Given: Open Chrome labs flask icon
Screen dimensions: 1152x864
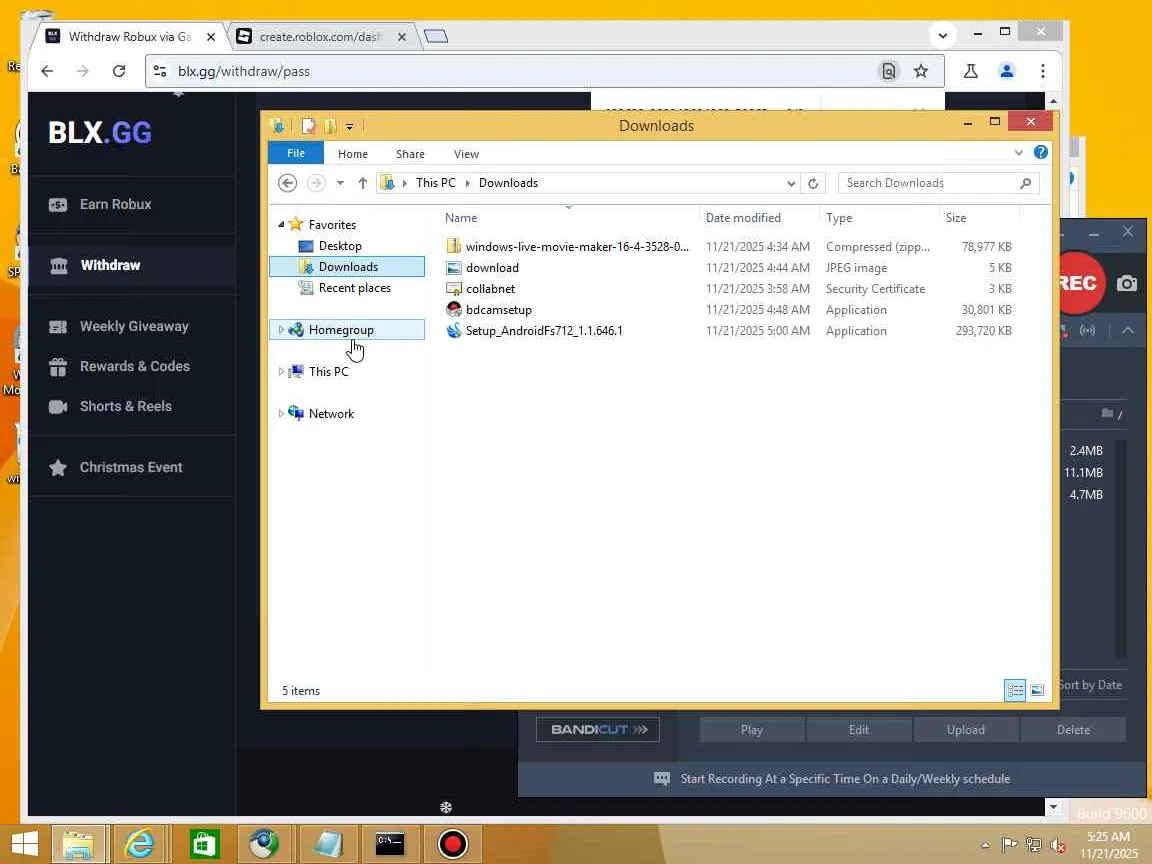Looking at the screenshot, I should pyautogui.click(x=971, y=71).
